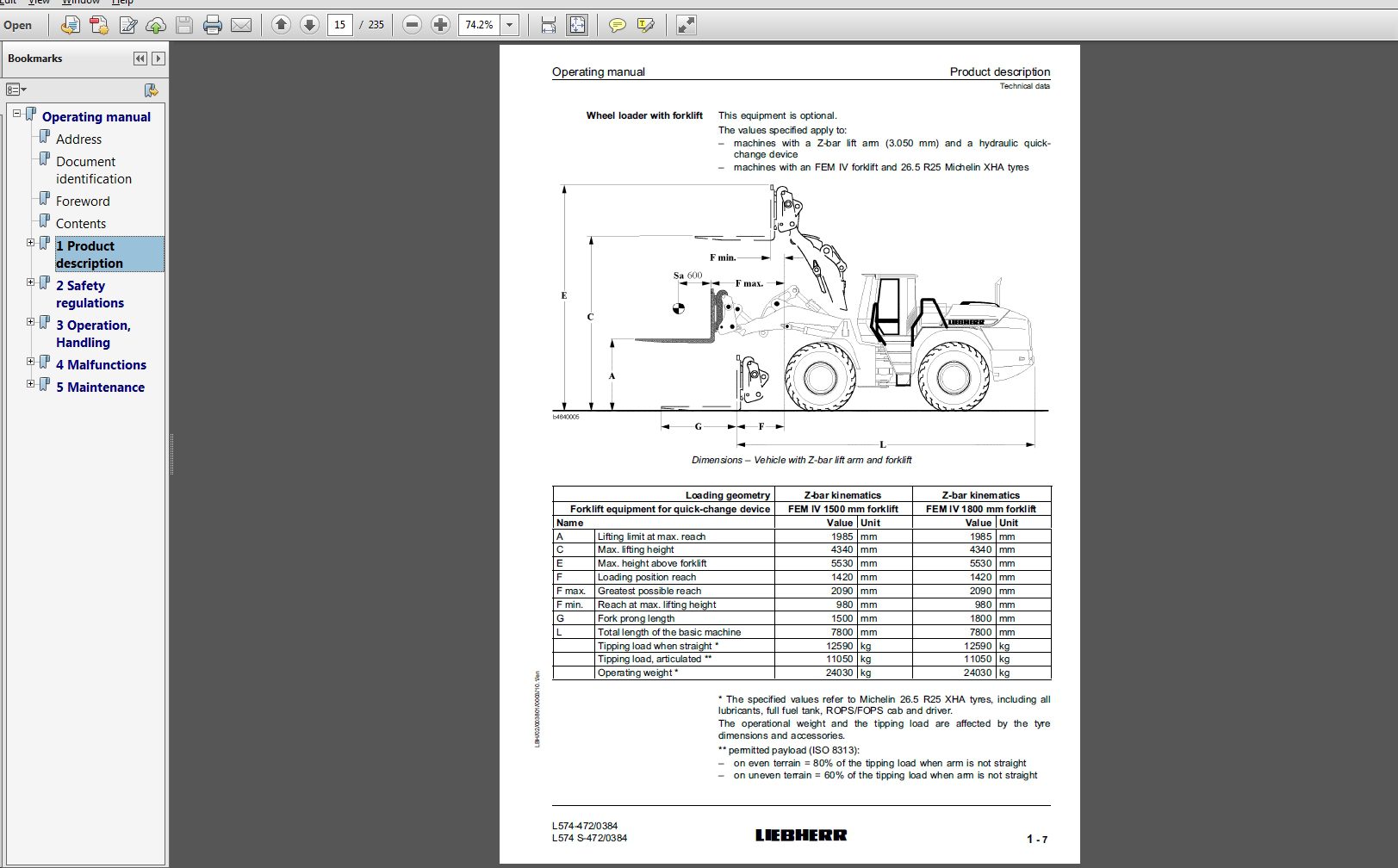
Task: Click the wheel loader dimensions diagram
Action: click(800, 314)
